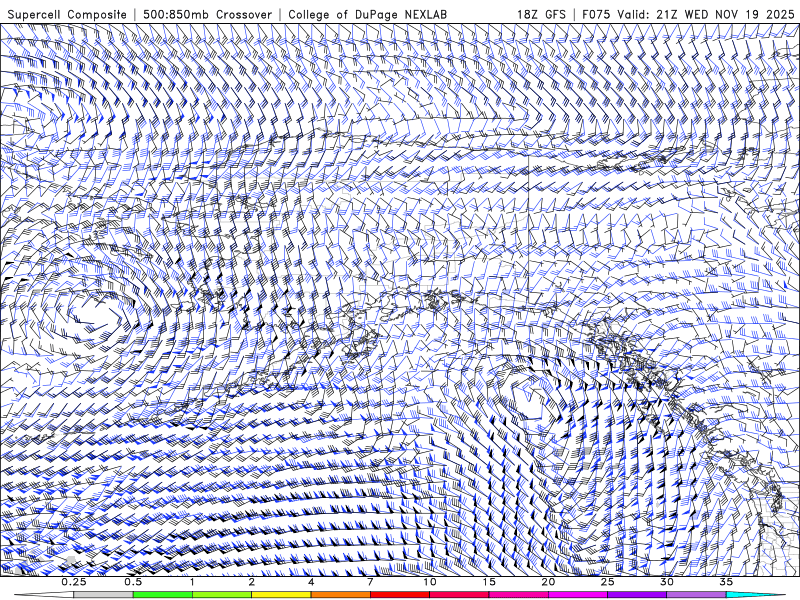
Task: Select the orange 4–7 color bar segment
Action: 340,595
